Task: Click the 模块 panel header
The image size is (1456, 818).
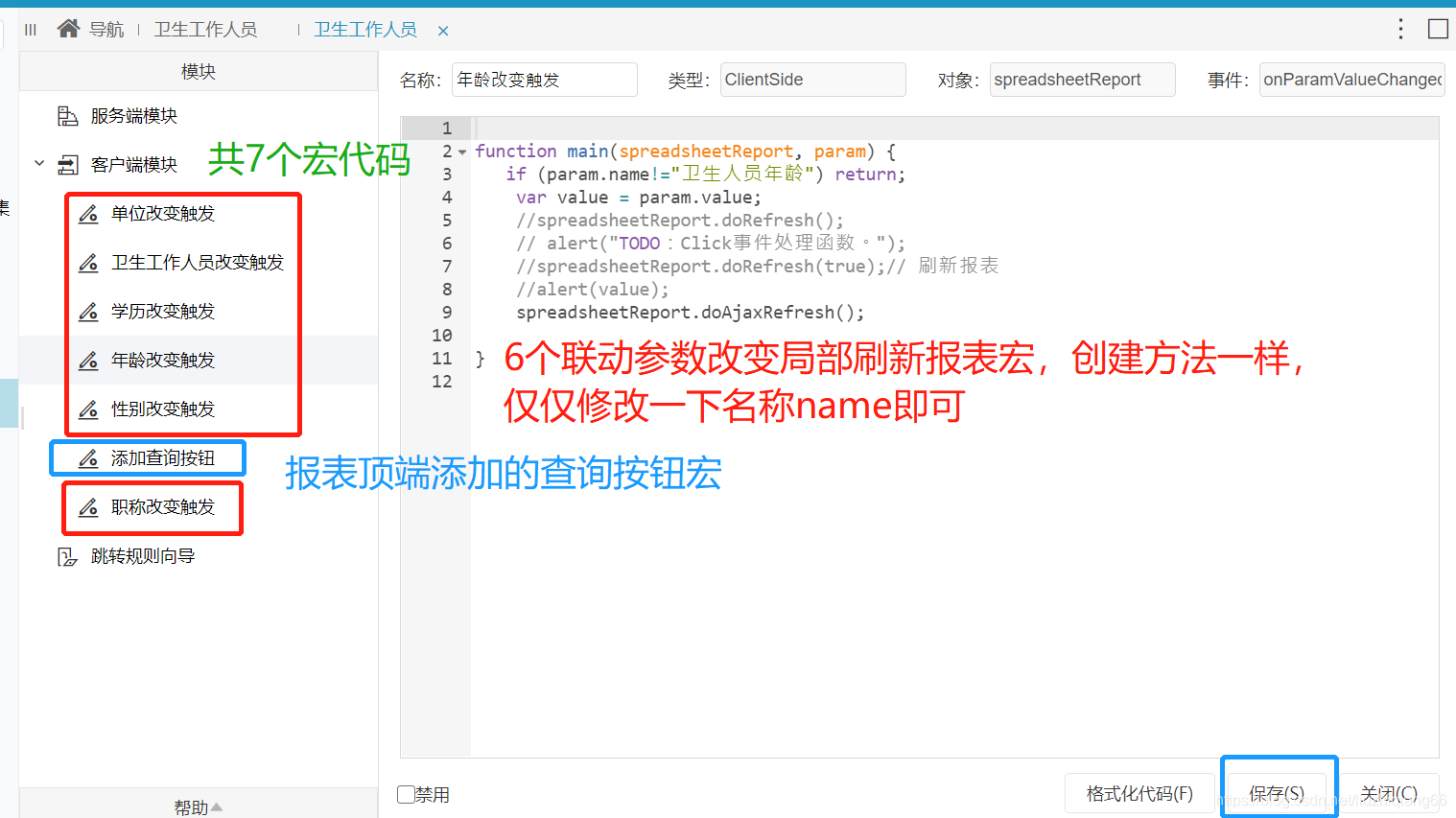Action: (x=199, y=72)
